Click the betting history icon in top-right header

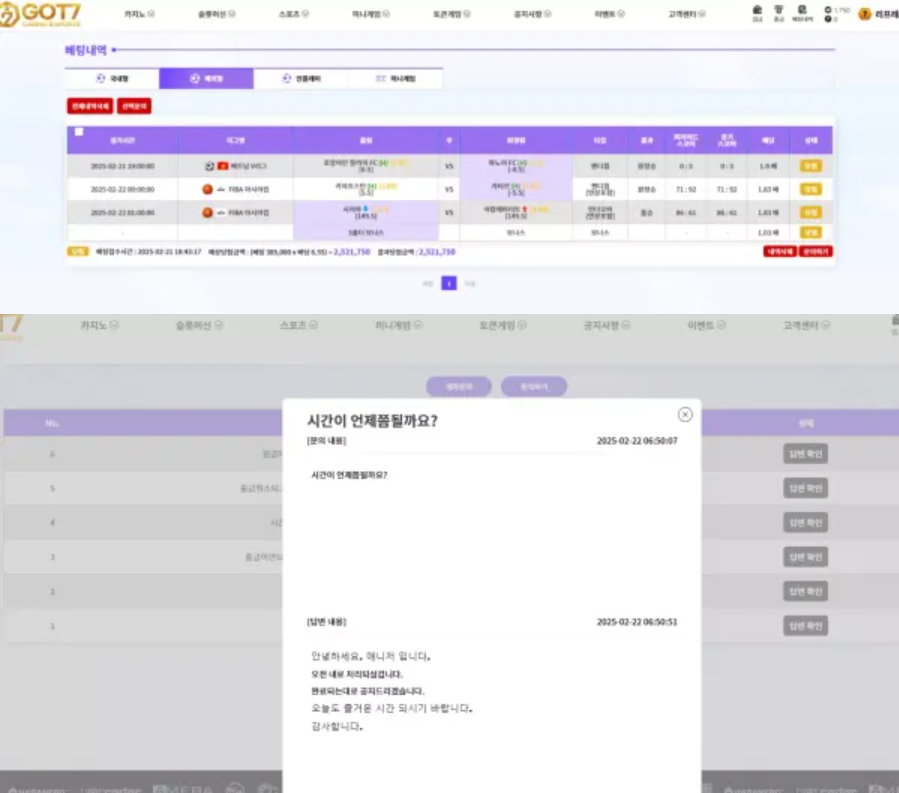pos(801,12)
